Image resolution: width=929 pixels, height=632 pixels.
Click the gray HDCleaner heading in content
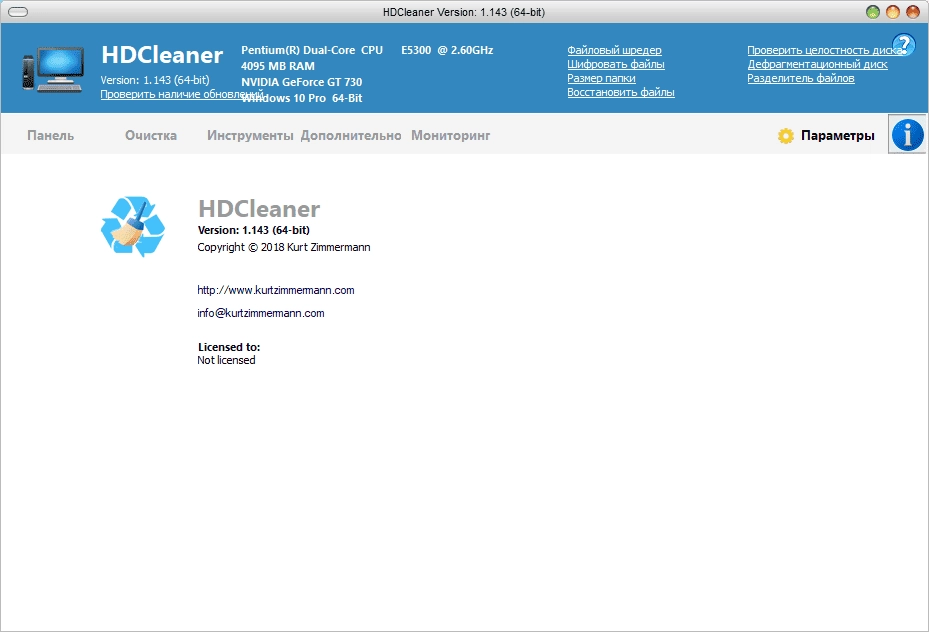[x=259, y=208]
